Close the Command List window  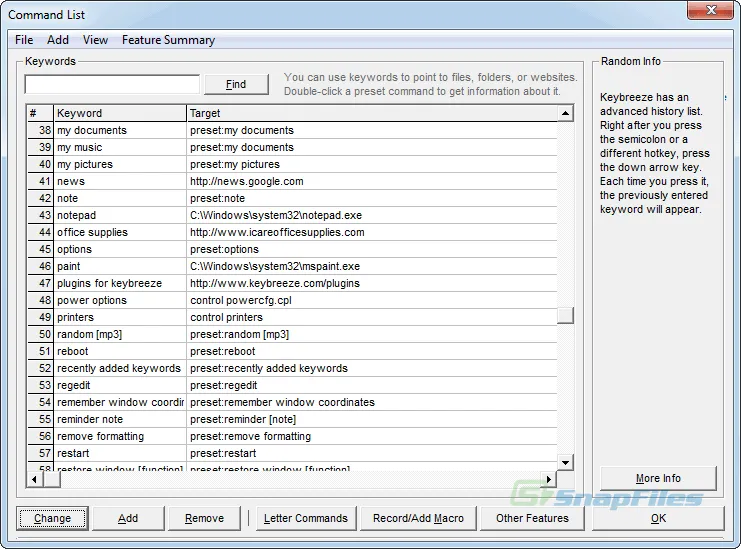click(x=710, y=10)
